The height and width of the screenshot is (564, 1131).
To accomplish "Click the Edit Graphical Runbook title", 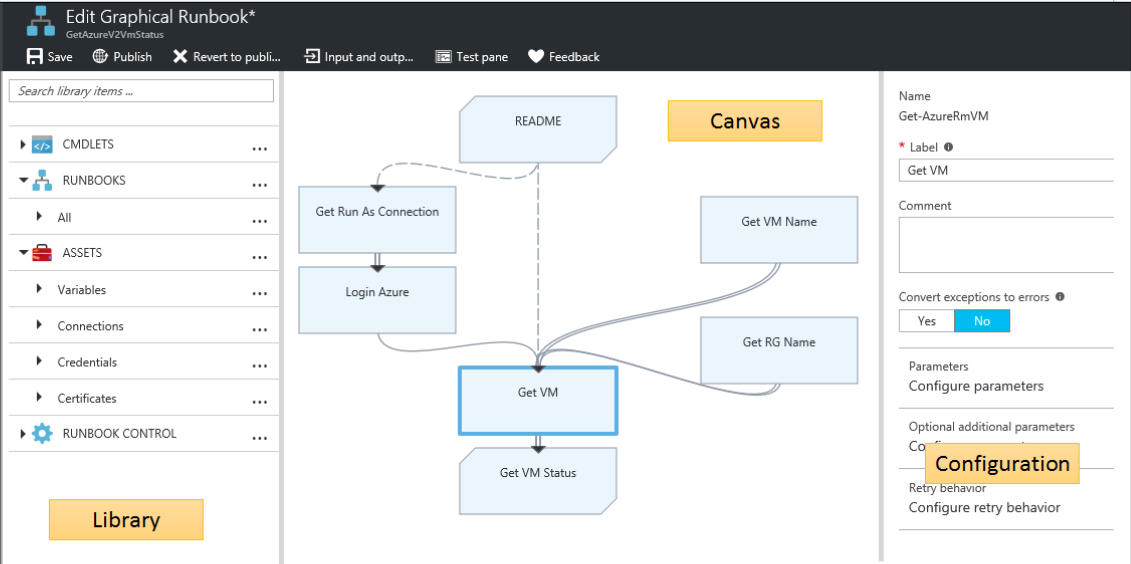I will (x=160, y=17).
